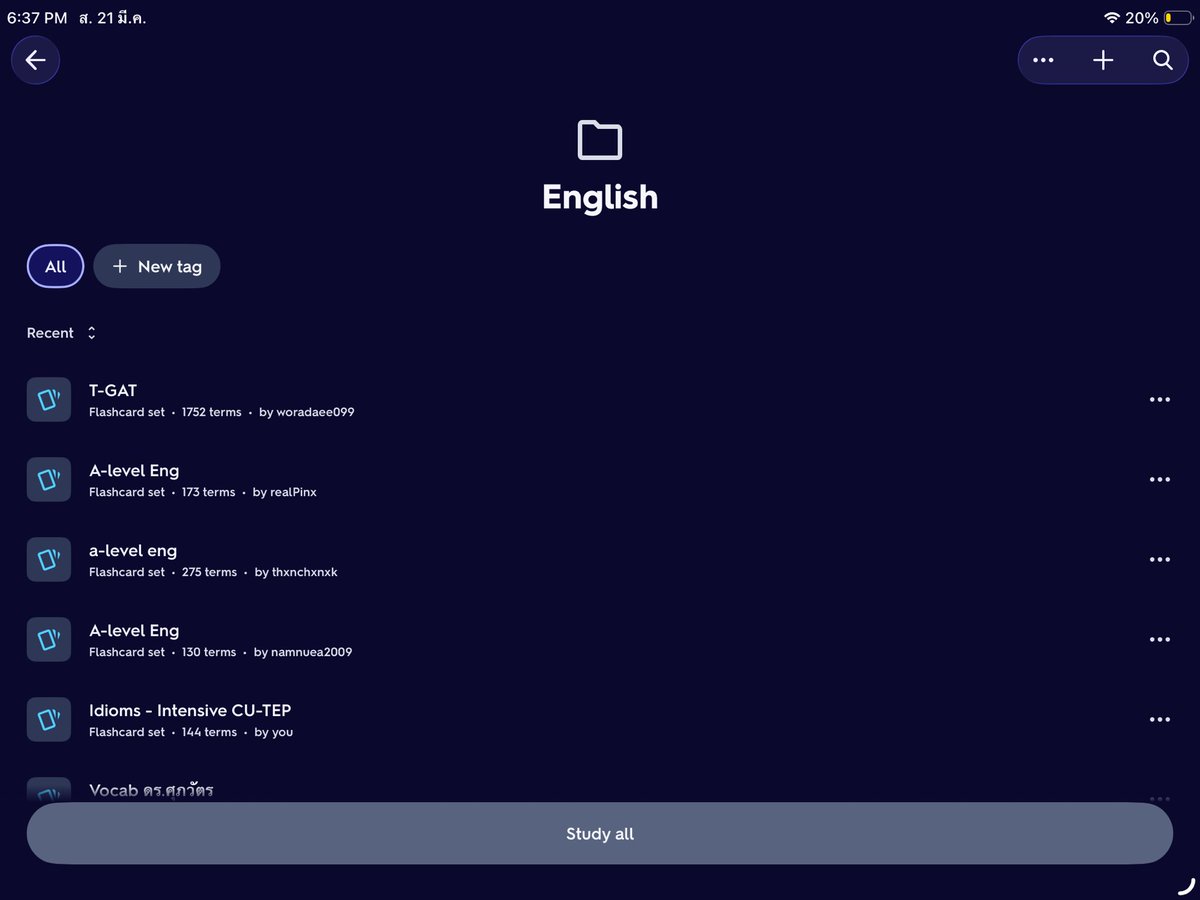Click the 1752 terms label
Image resolution: width=1200 pixels, height=900 pixels.
click(212, 412)
